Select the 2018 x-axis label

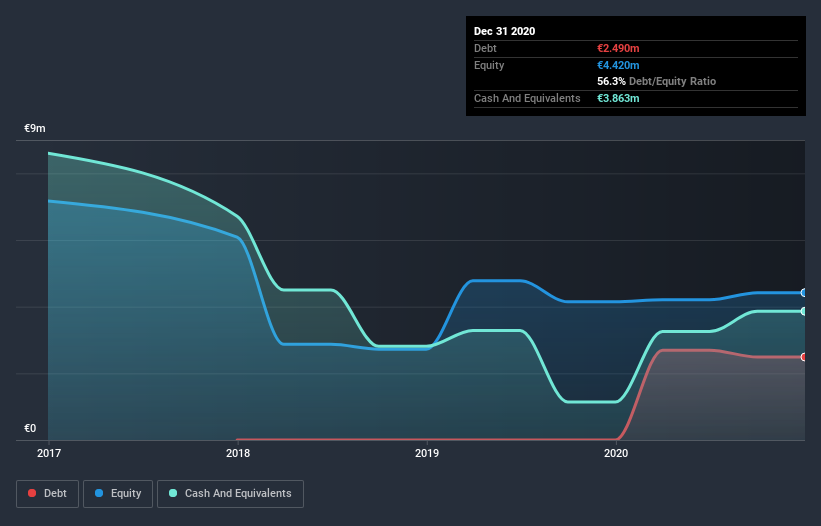pyautogui.click(x=238, y=453)
